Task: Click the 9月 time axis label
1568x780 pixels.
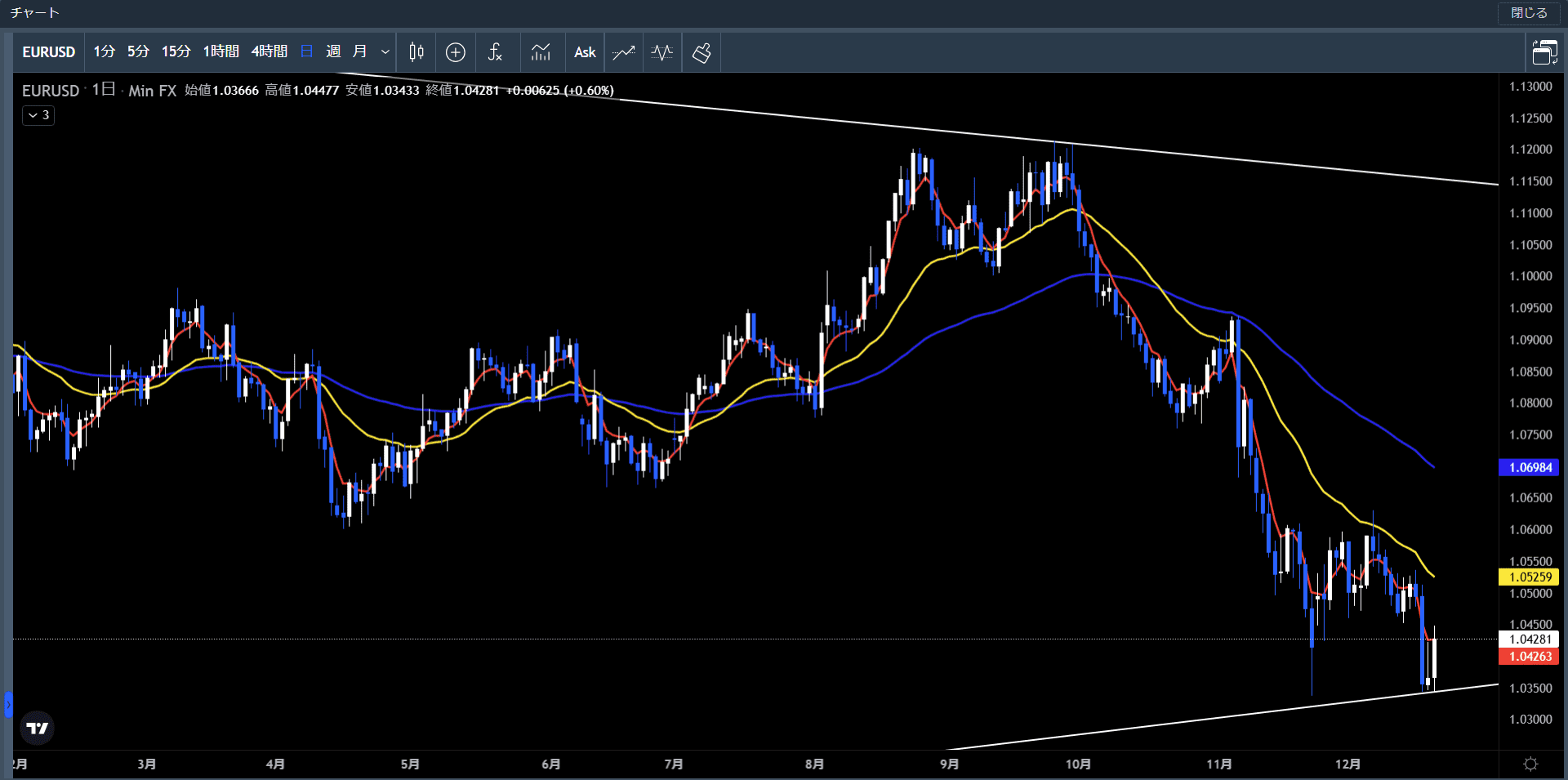Action: click(x=949, y=764)
